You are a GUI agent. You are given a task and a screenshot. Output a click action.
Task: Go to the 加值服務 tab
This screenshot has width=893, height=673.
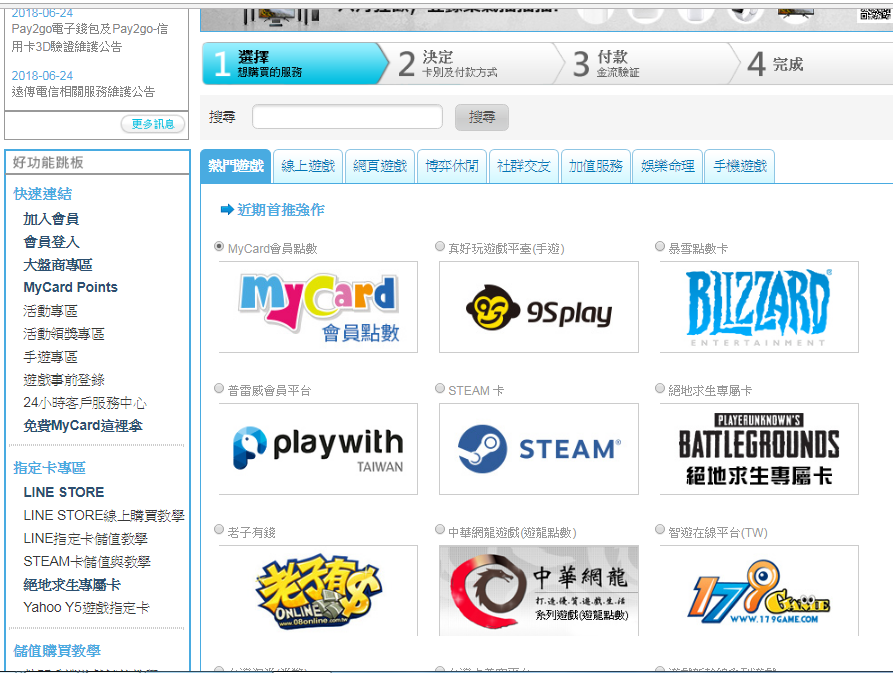tap(596, 166)
